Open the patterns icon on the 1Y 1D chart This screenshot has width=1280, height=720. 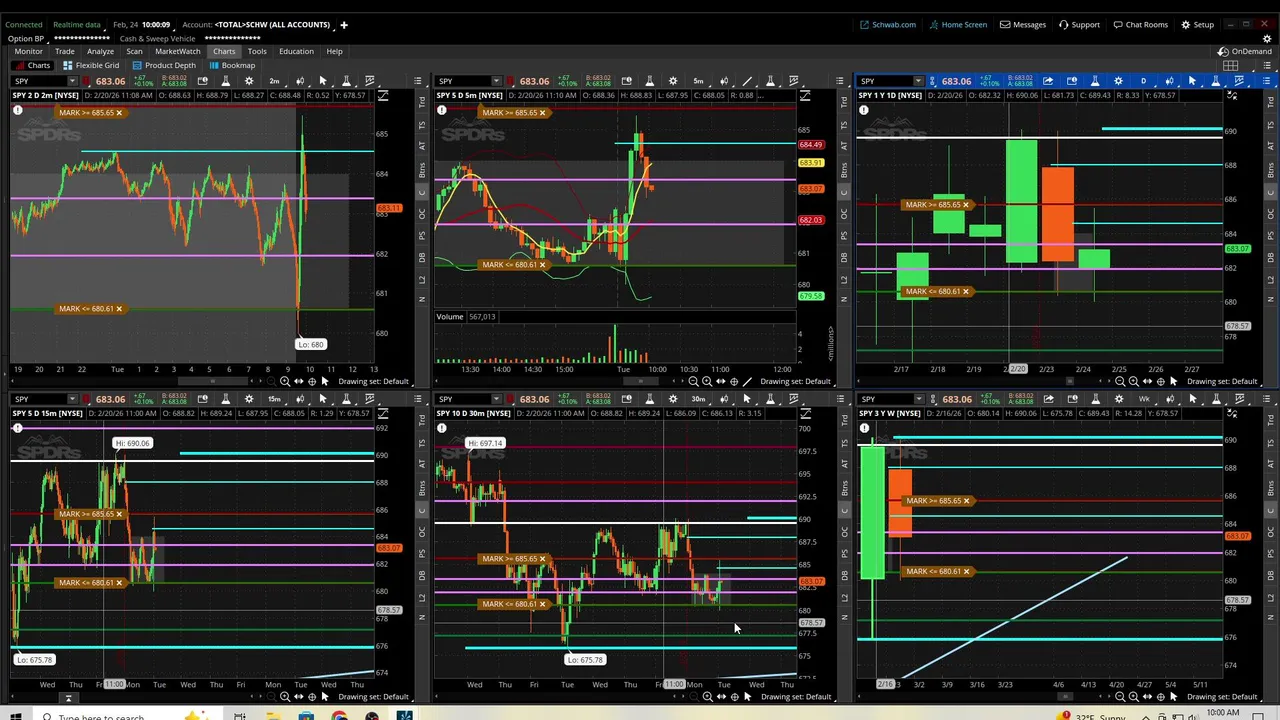point(1239,81)
